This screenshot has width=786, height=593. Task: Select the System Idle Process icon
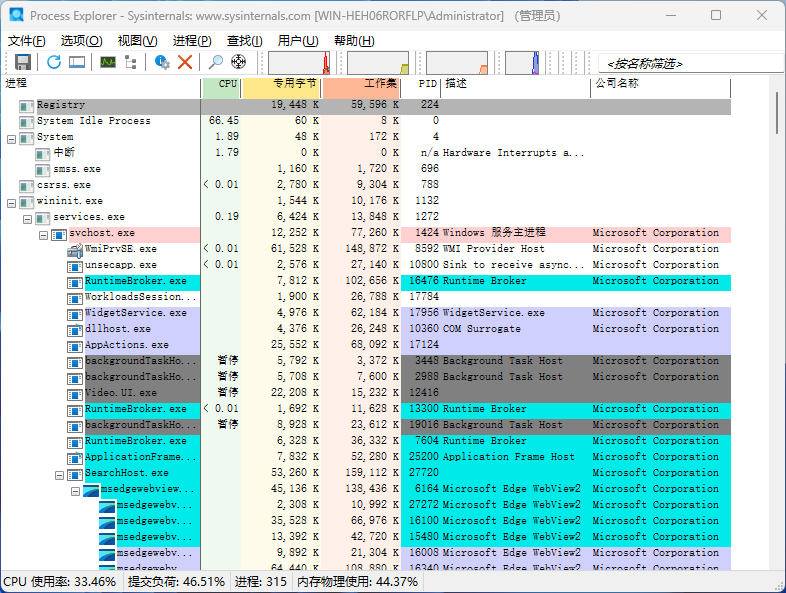pos(26,122)
